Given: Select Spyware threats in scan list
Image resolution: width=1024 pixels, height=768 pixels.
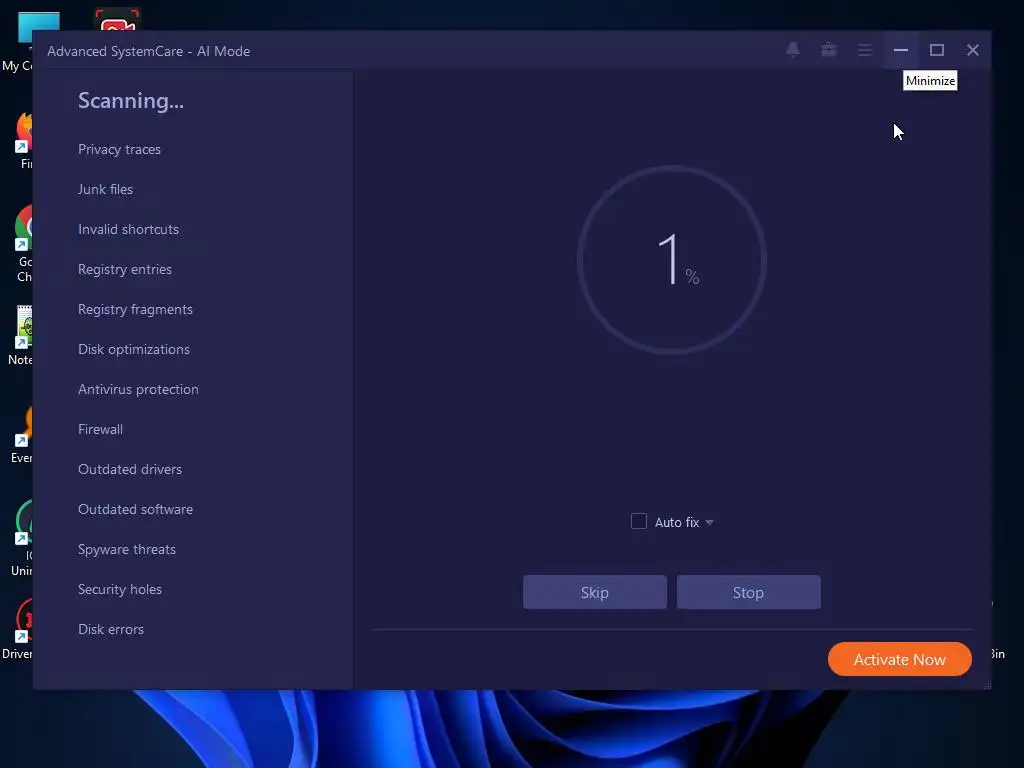Looking at the screenshot, I should [x=127, y=549].
